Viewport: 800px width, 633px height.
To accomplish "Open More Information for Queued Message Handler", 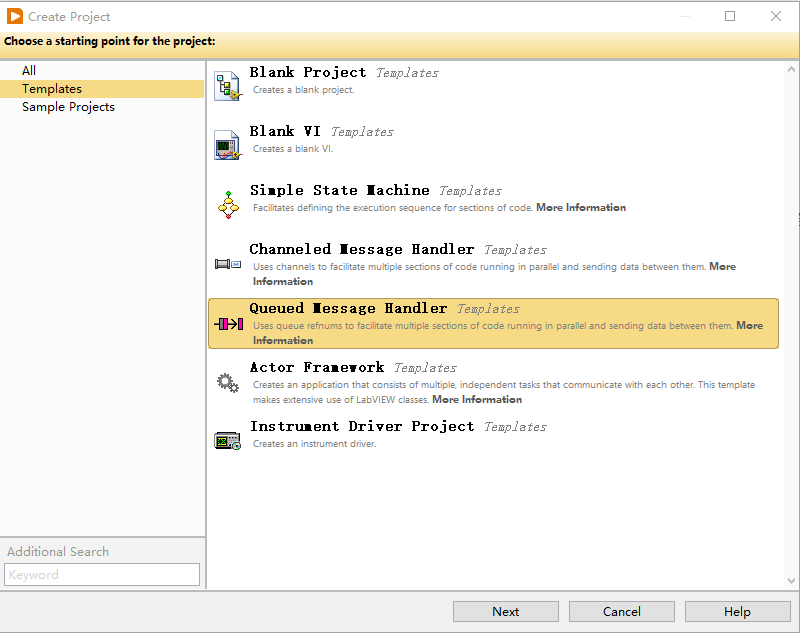I will (749, 325).
